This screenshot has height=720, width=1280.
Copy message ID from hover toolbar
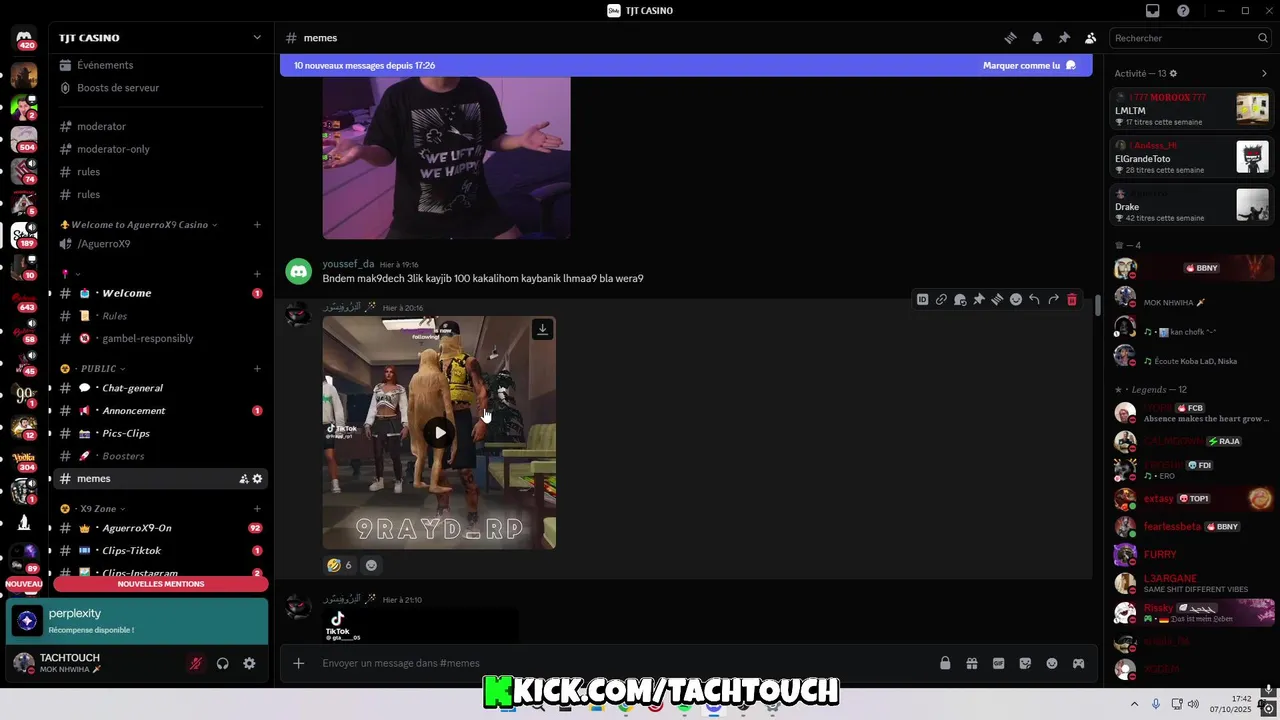click(x=922, y=299)
